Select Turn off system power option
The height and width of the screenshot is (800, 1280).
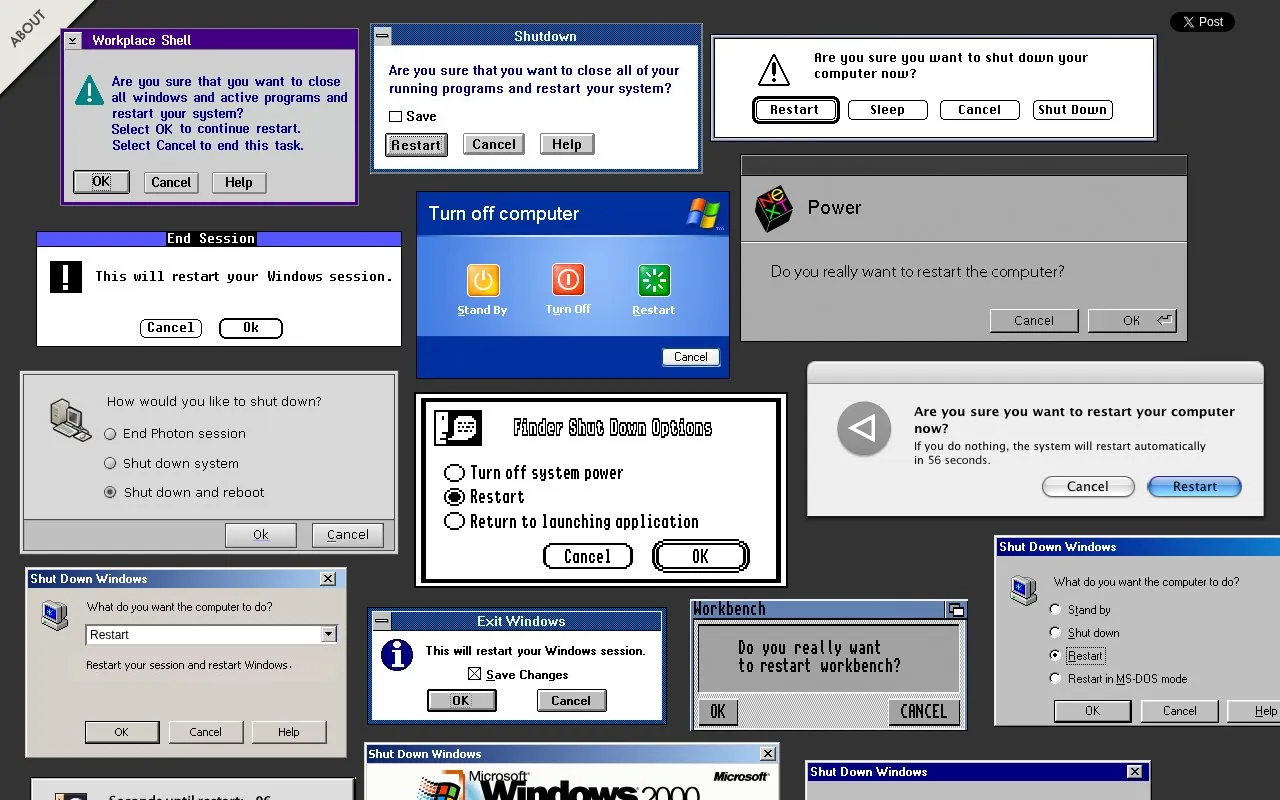pos(455,473)
